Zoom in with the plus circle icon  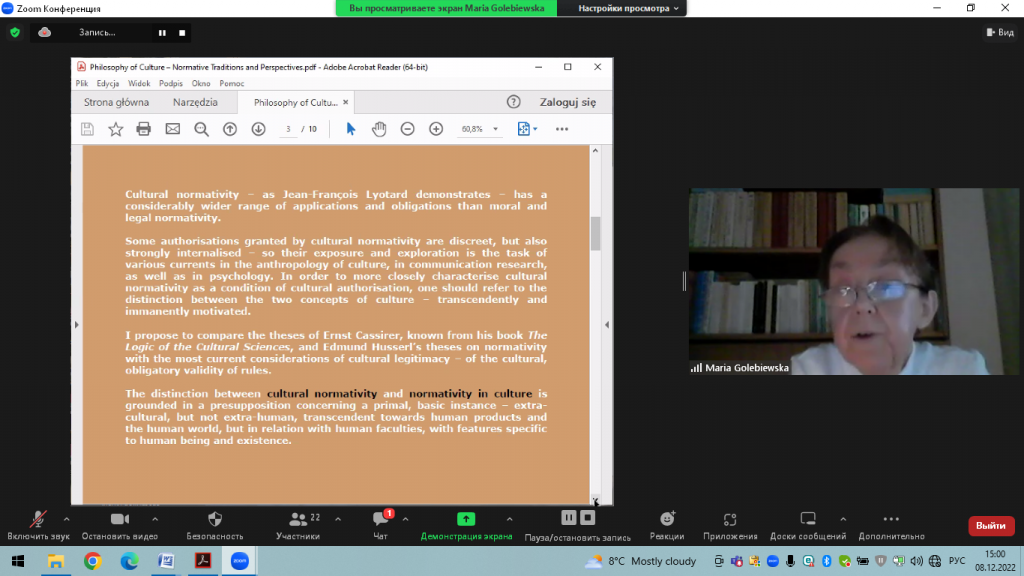(x=436, y=129)
